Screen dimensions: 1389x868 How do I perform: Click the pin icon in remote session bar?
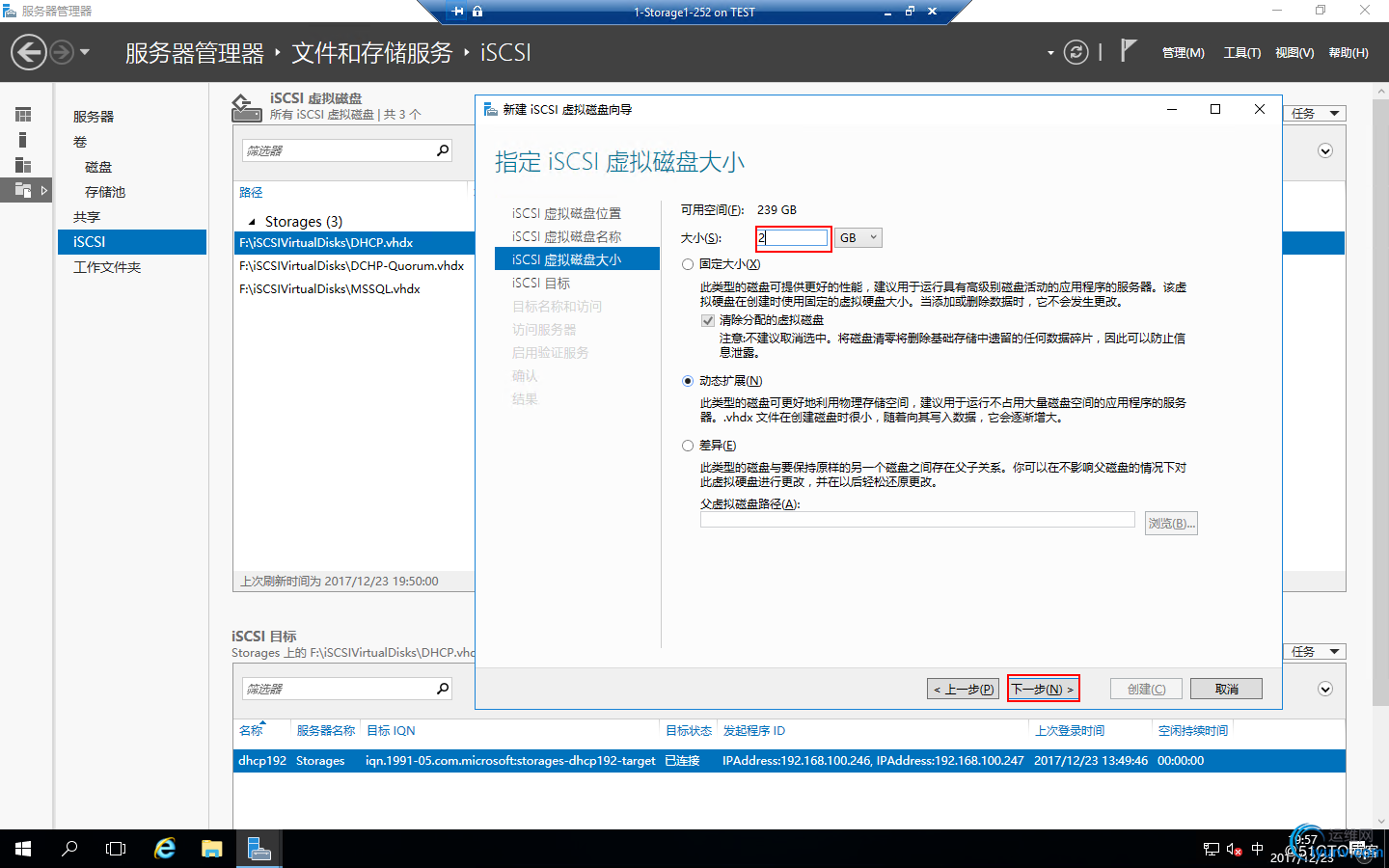point(458,12)
